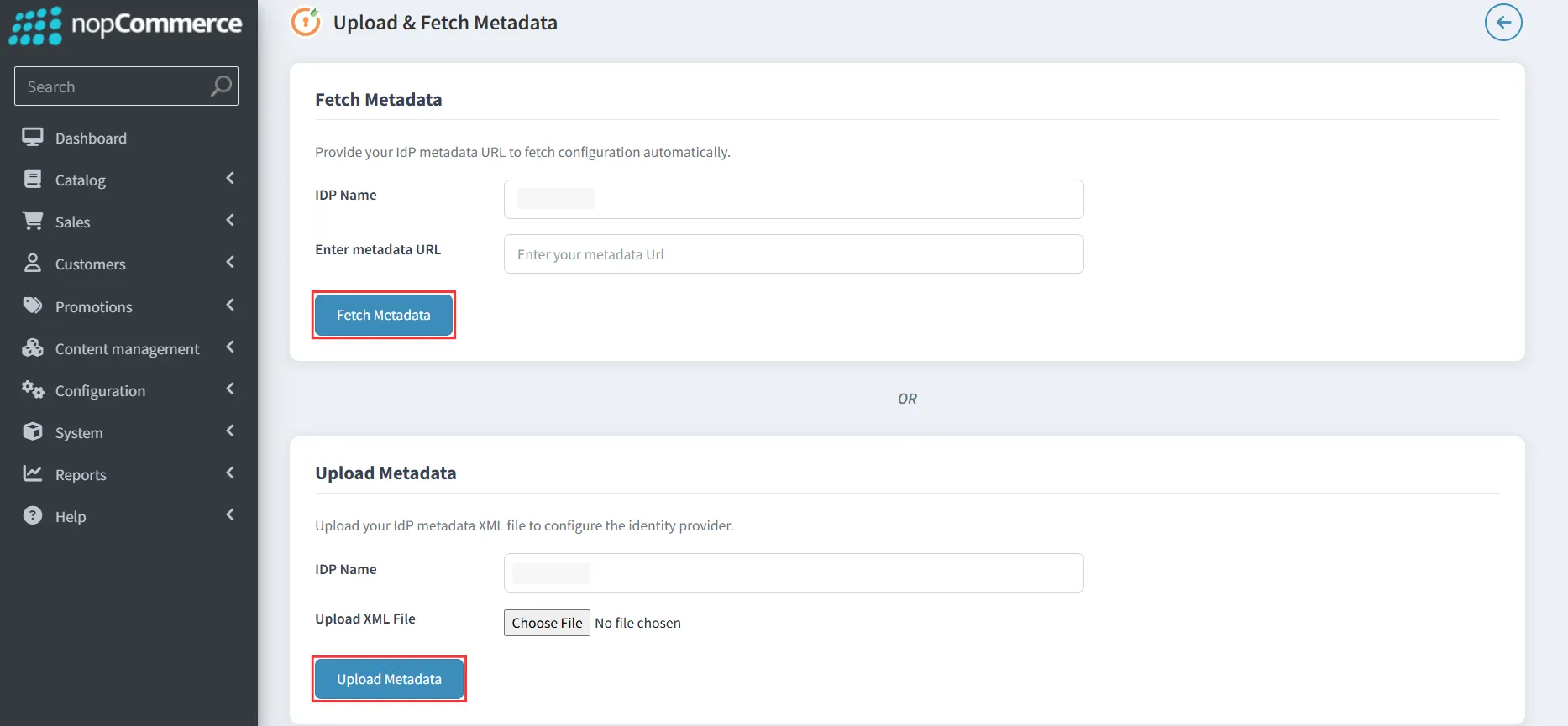Expand the Help menu chevron

click(x=230, y=514)
